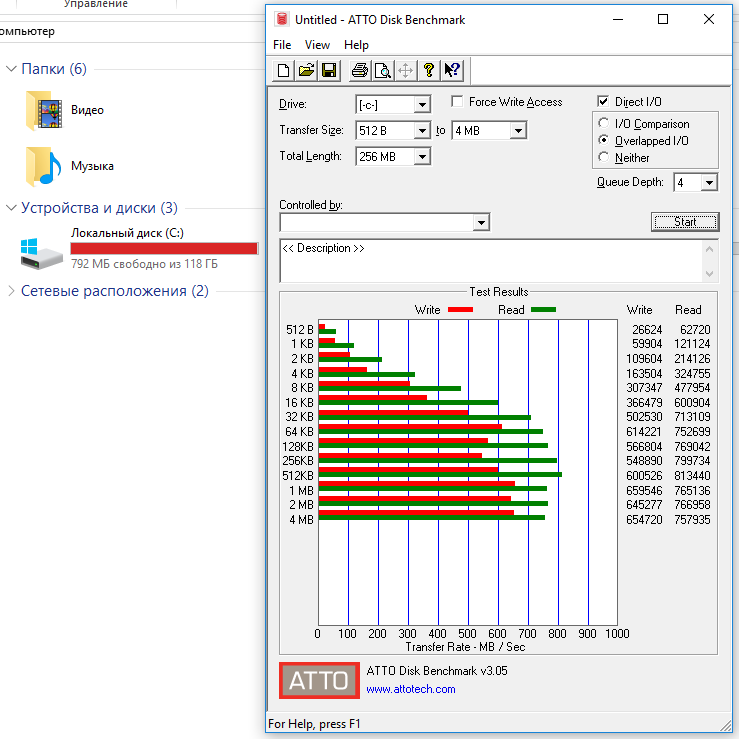Open the View menu
This screenshot has width=739, height=739.
coord(317,45)
